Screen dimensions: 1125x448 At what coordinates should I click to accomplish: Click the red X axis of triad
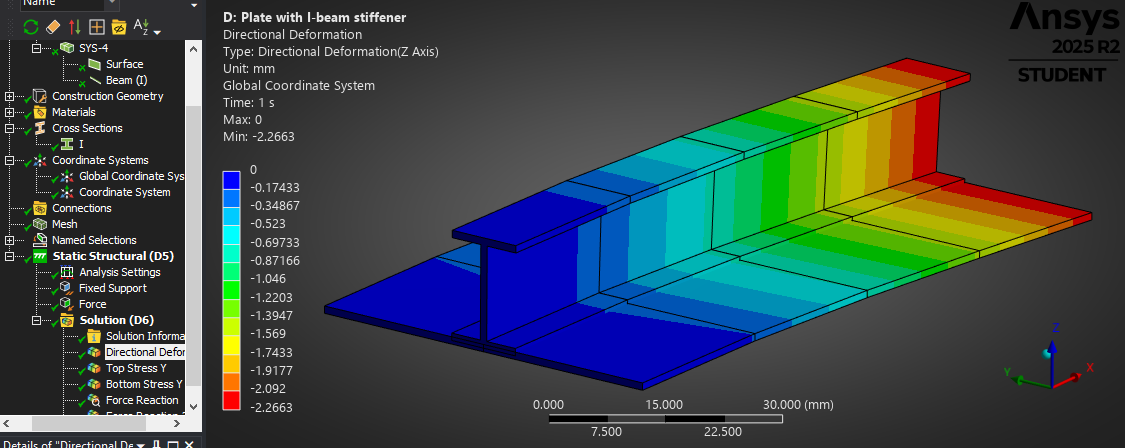point(1069,379)
